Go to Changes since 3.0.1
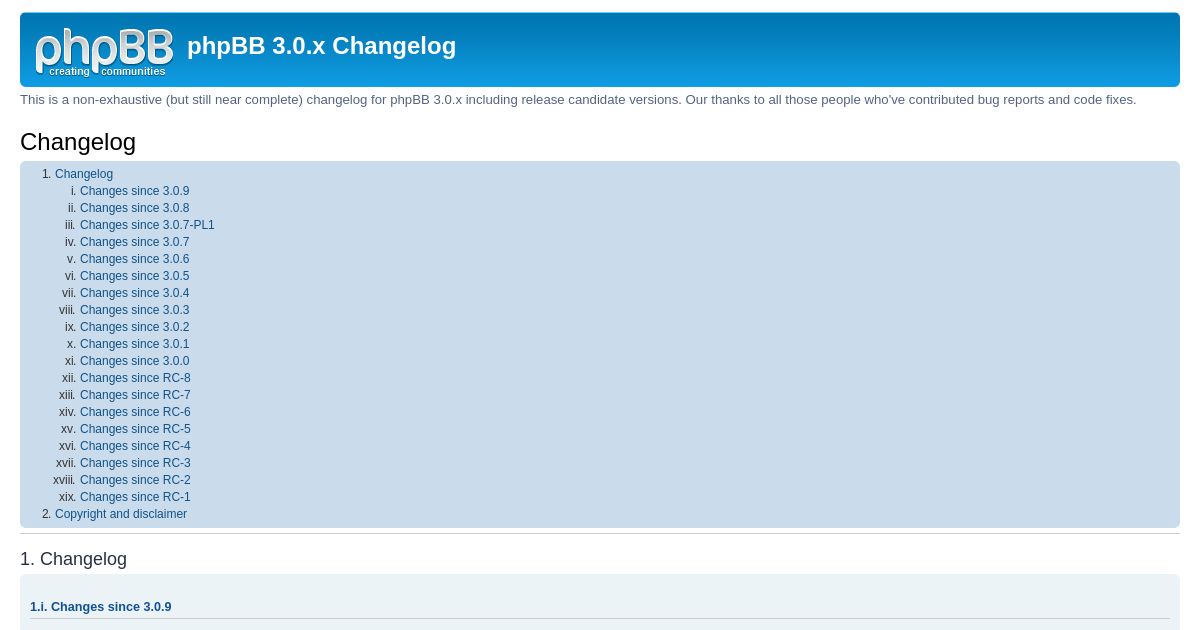Screen dimensions: 1200x630 click(x=134, y=344)
